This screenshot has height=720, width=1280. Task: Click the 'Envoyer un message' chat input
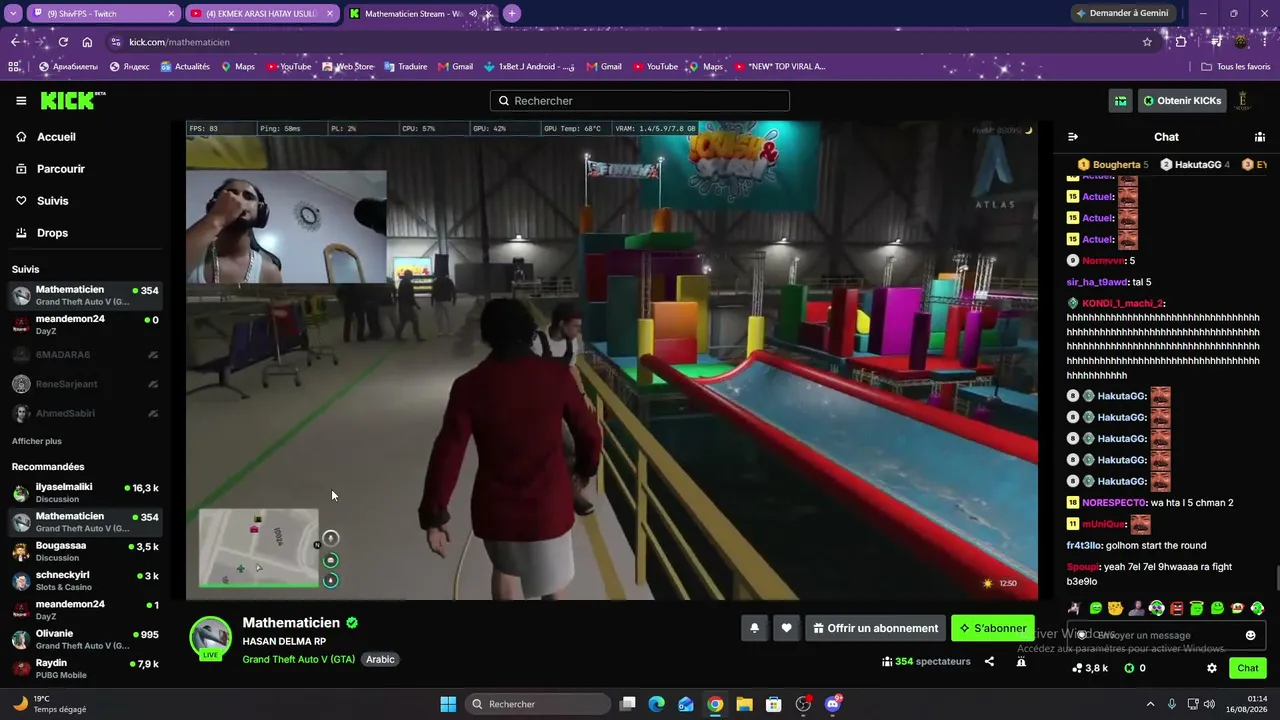tap(1166, 635)
